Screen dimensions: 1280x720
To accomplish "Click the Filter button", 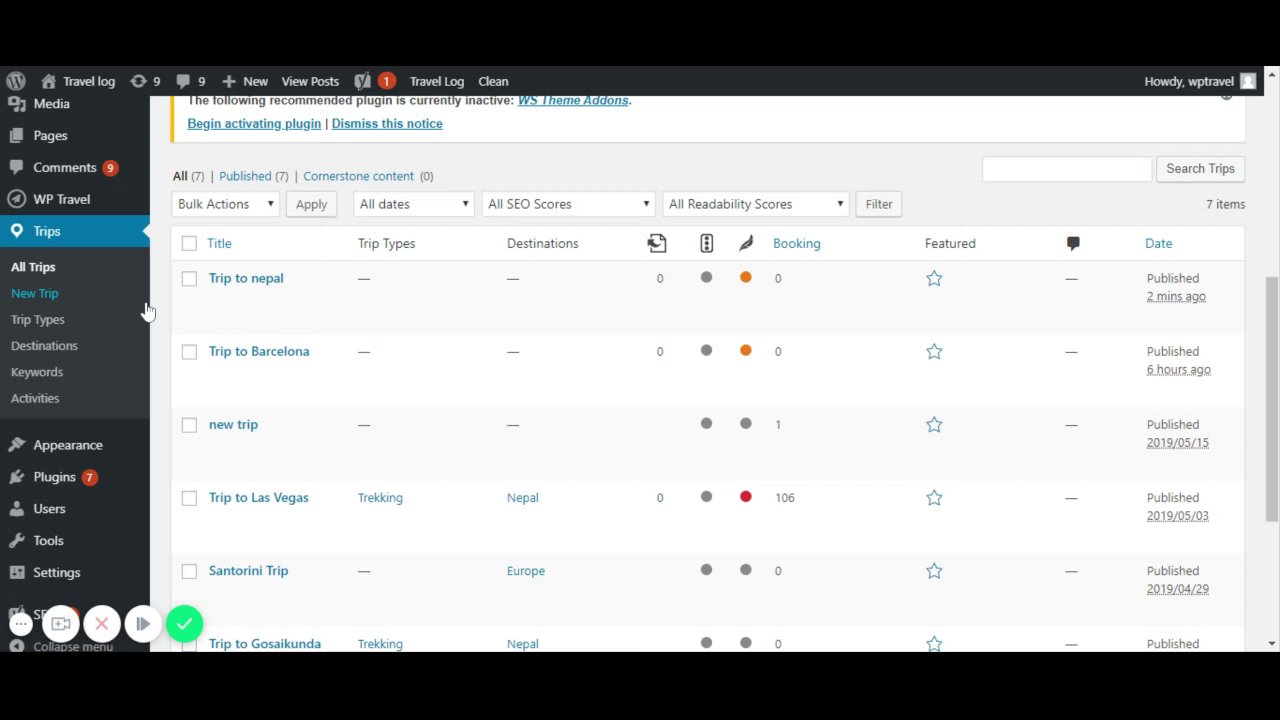I will pos(879,204).
